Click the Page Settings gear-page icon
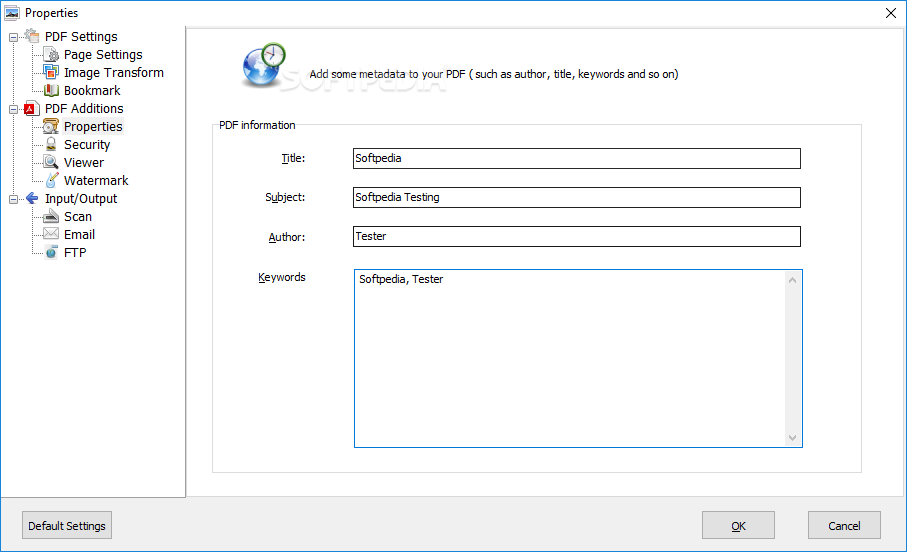The height and width of the screenshot is (552, 907). coord(51,54)
